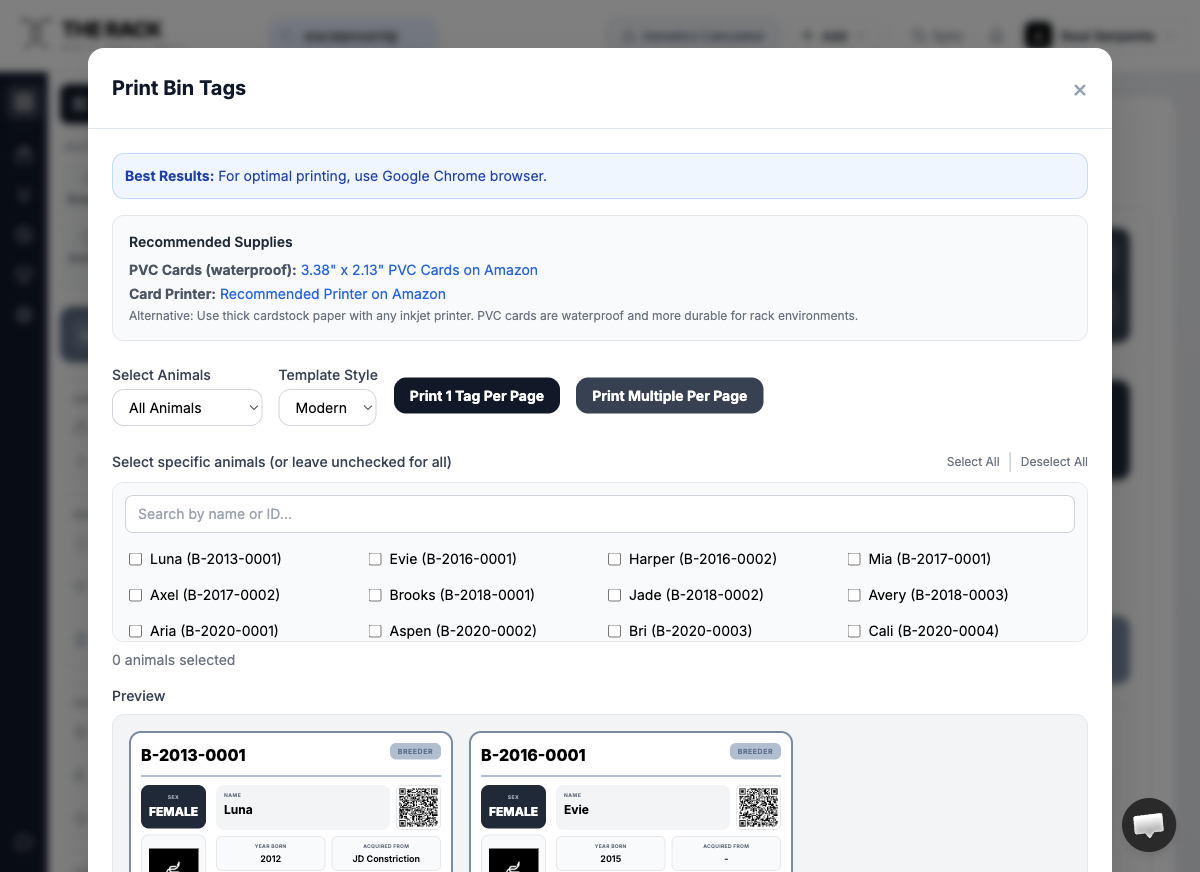Viewport: 1200px width, 872px height.
Task: Click Print Multiple Per Page button
Action: click(669, 396)
